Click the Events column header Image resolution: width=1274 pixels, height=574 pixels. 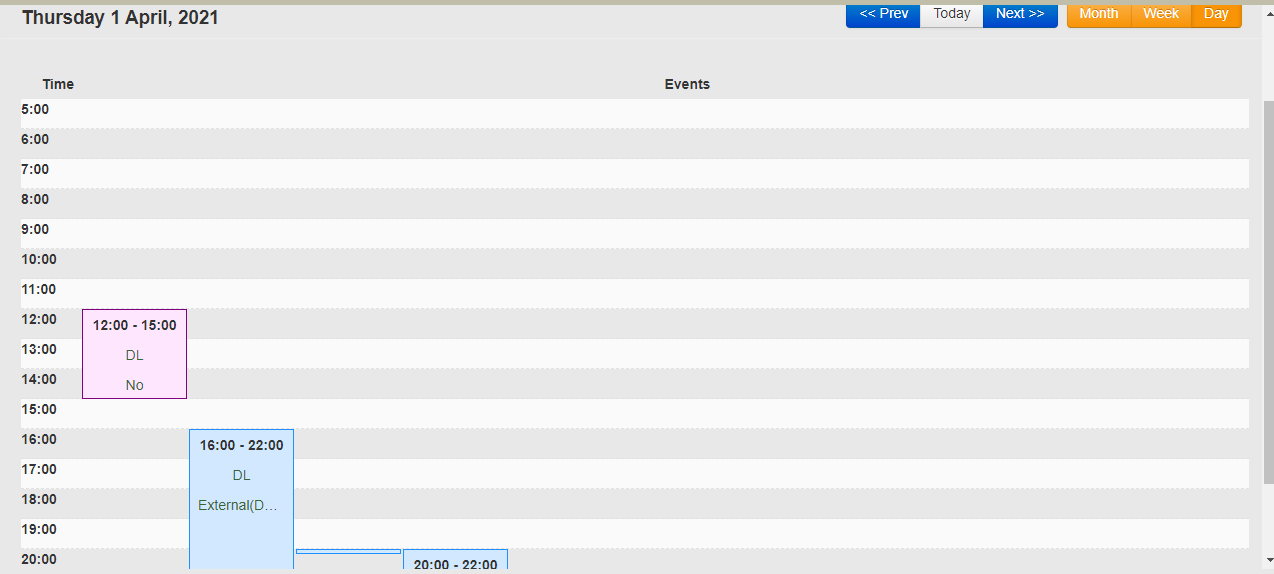click(x=687, y=84)
